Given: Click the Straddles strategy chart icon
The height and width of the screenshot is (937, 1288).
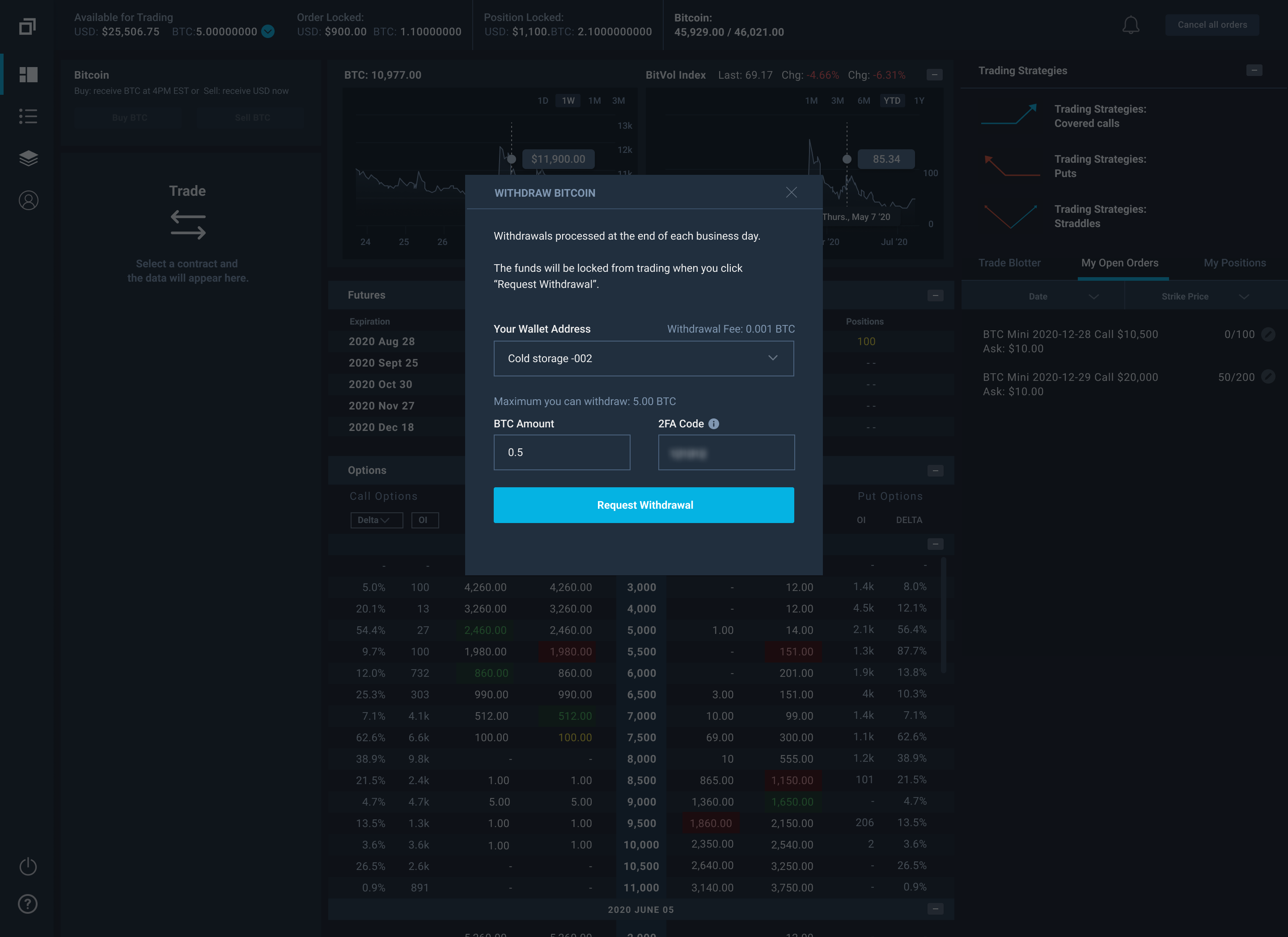Looking at the screenshot, I should tap(1010, 216).
